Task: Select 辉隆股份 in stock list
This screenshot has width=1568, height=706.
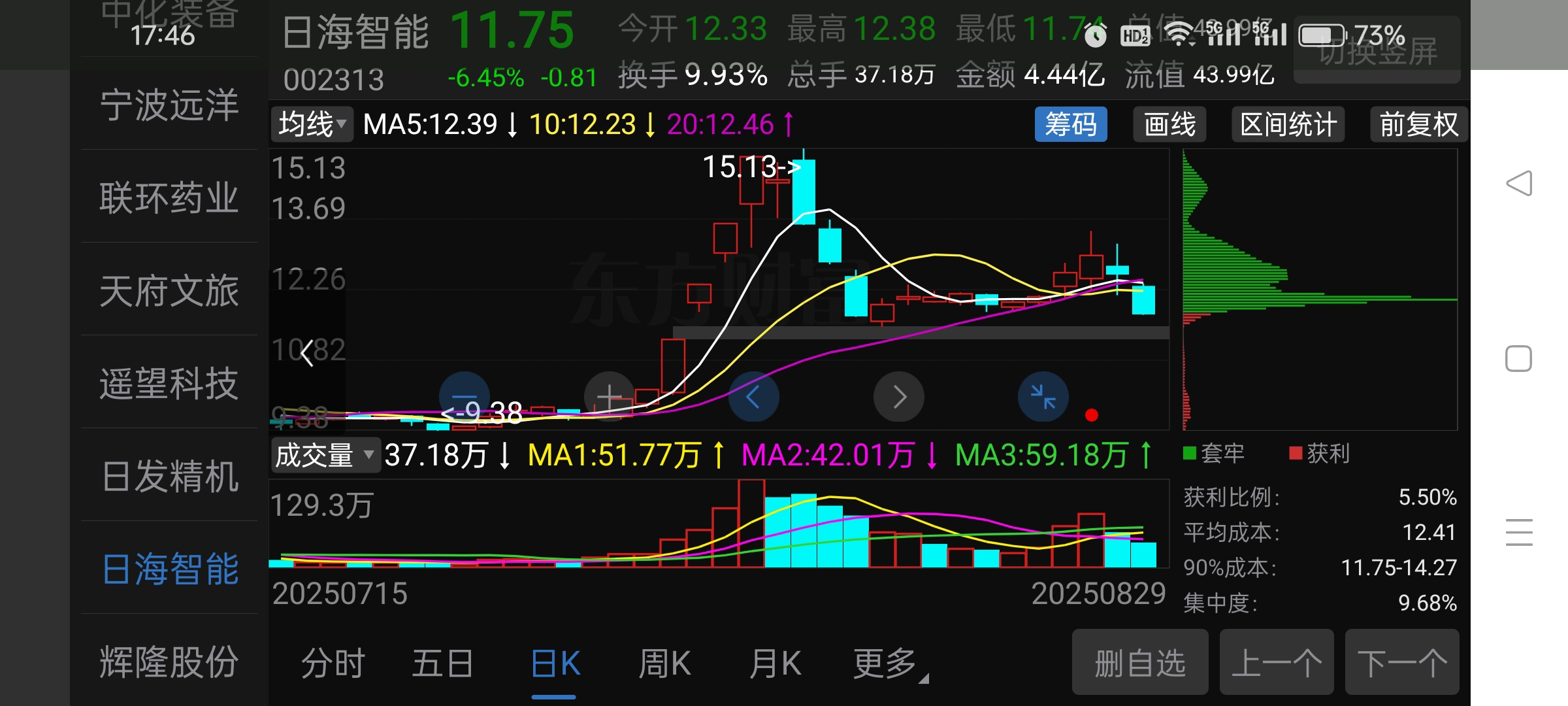Action: [169, 662]
